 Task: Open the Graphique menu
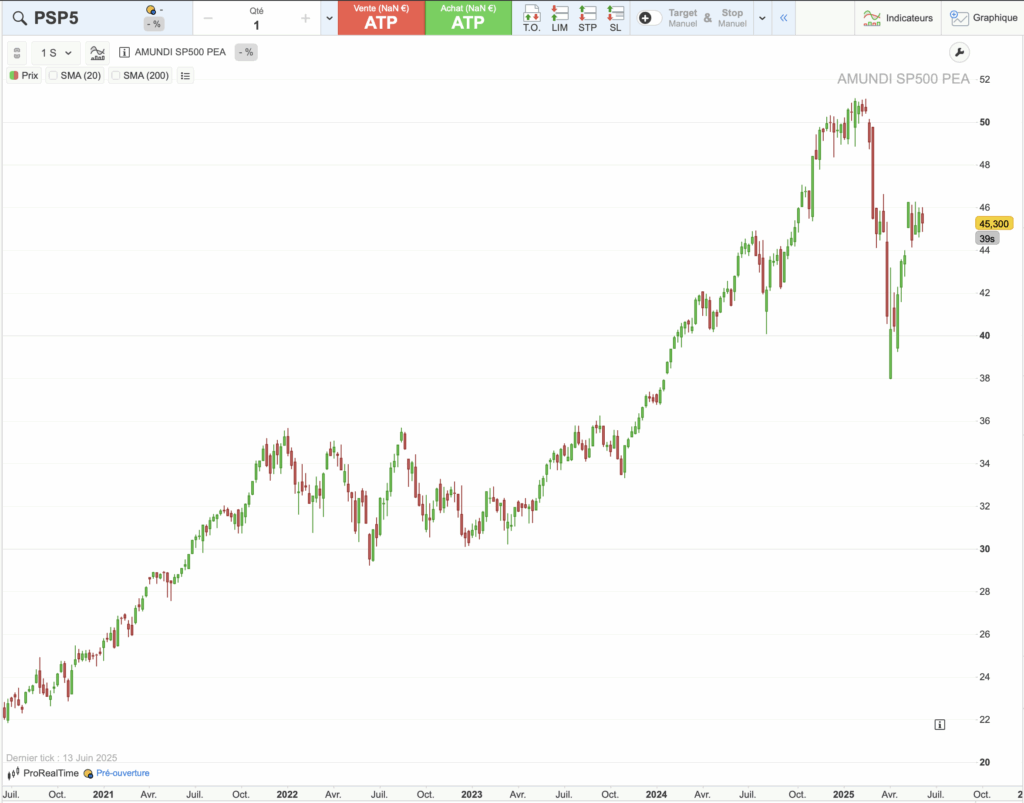coord(984,18)
